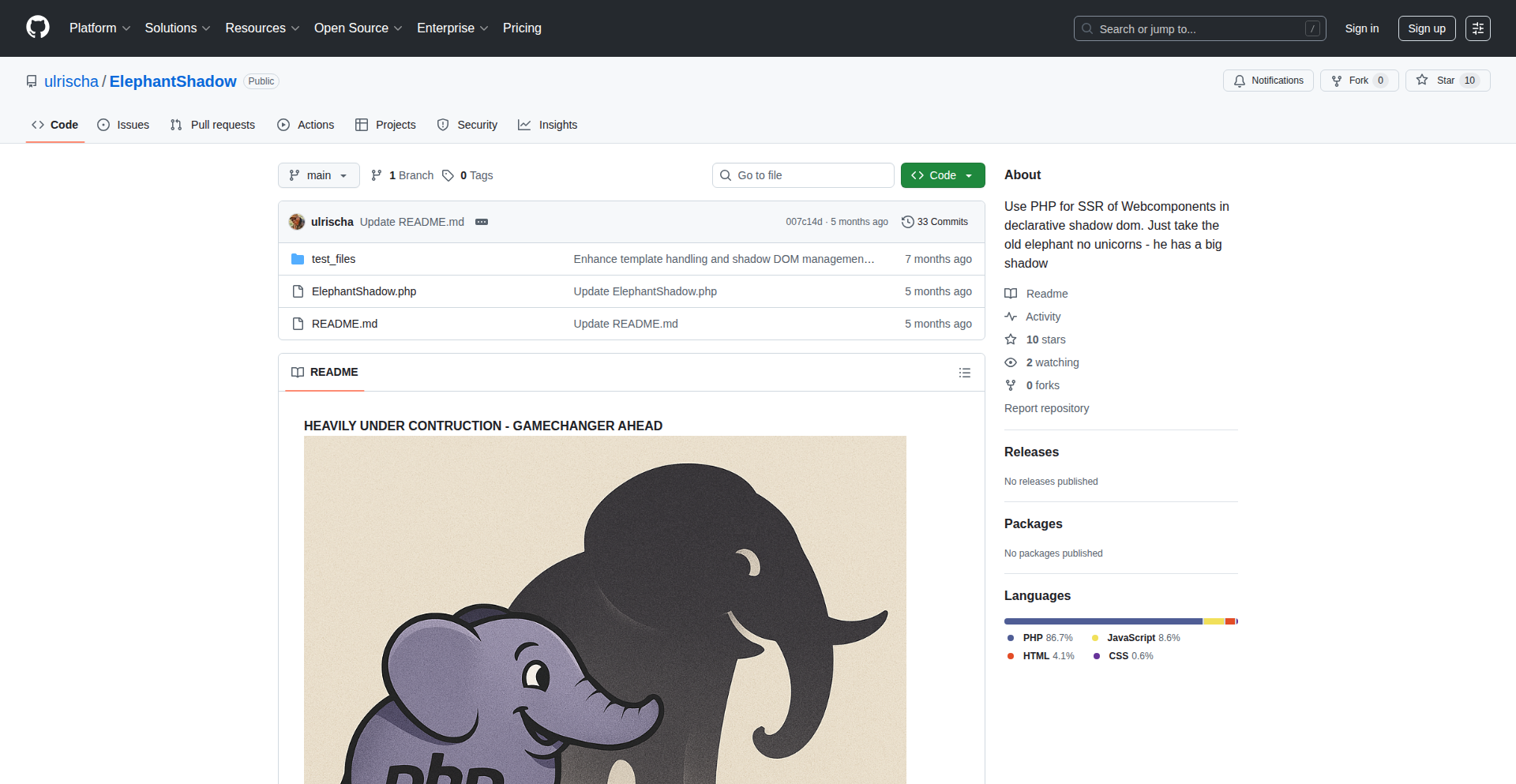The height and width of the screenshot is (784, 1516).
Task: Switch to the Issues tab
Action: (123, 125)
